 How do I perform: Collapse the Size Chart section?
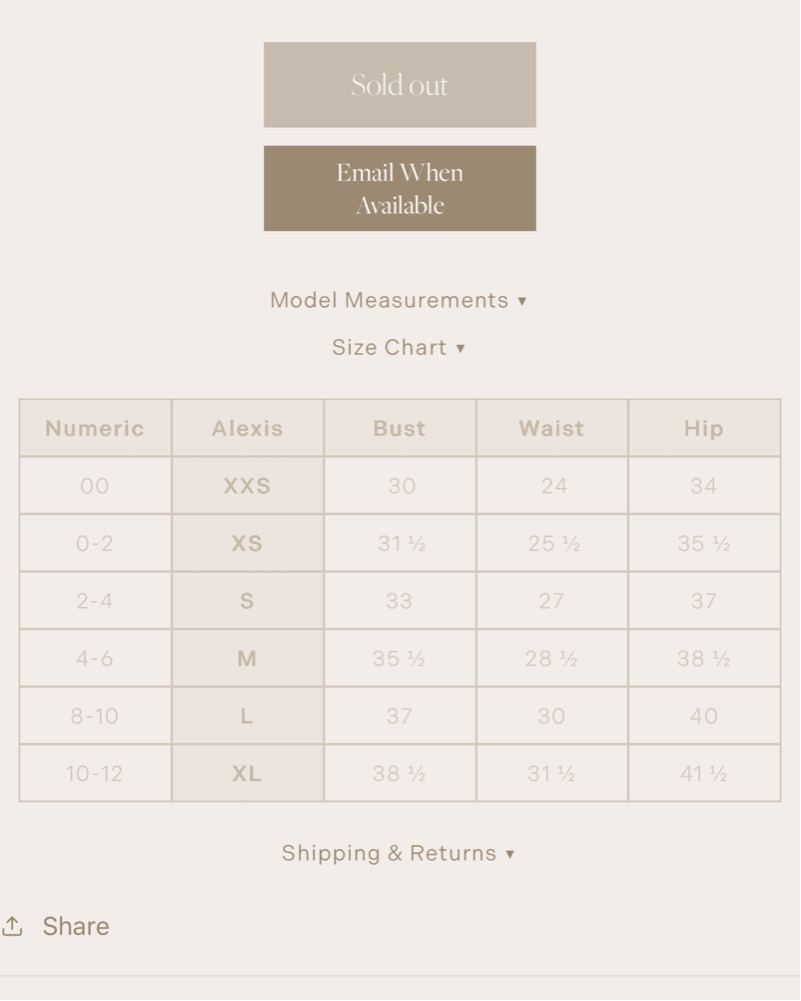(398, 347)
